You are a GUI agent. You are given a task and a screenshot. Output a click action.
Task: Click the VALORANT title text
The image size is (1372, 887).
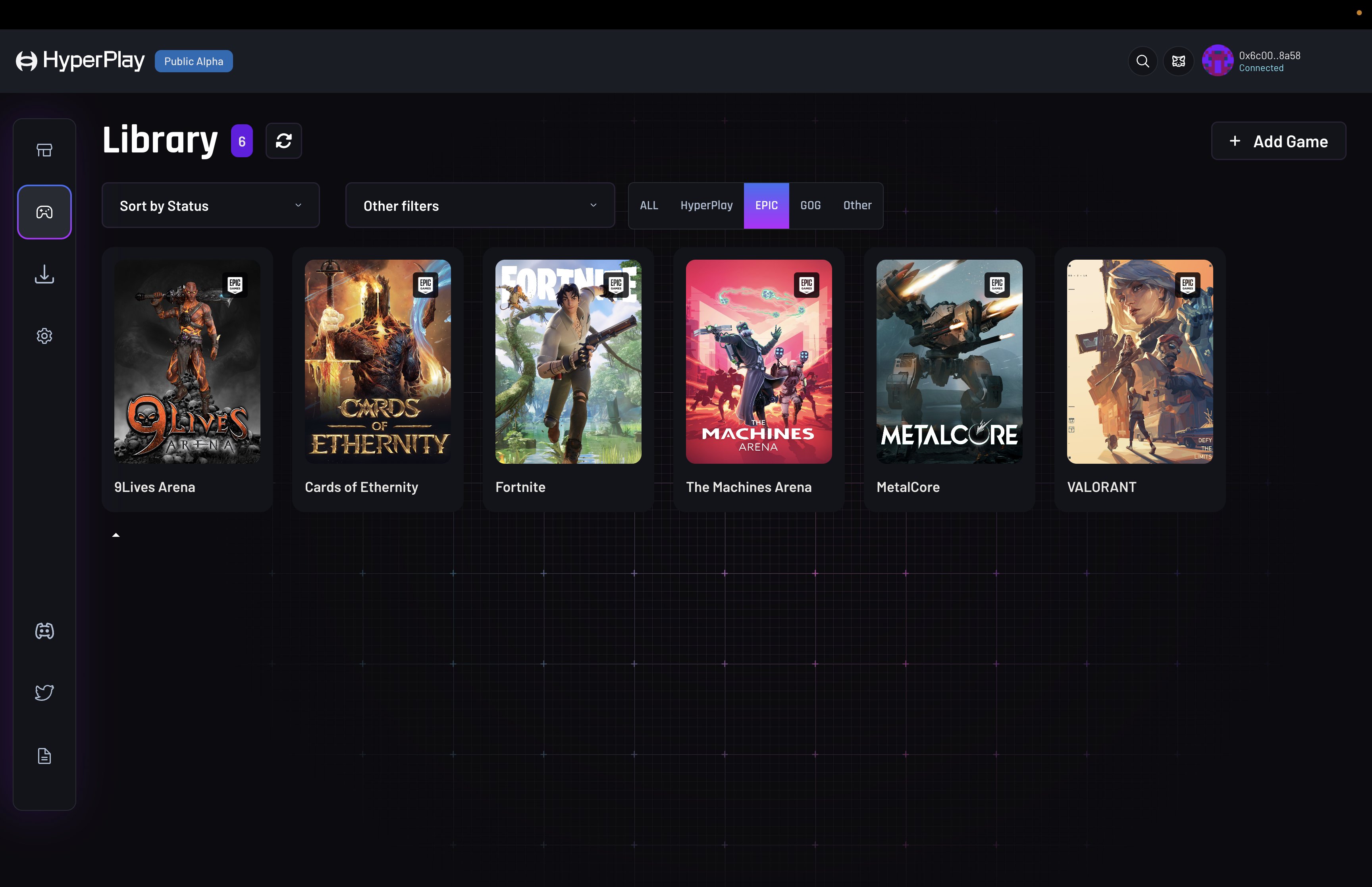[x=1101, y=487]
